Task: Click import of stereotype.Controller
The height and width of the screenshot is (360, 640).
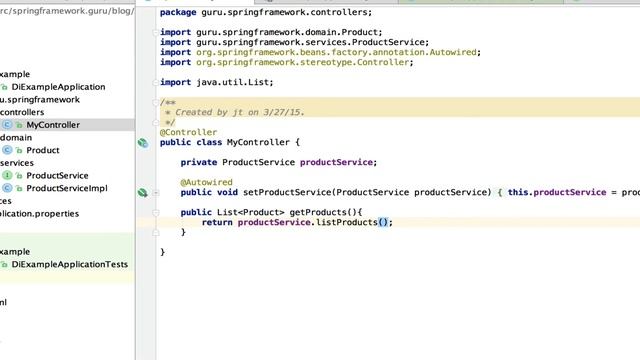Action: click(287, 62)
